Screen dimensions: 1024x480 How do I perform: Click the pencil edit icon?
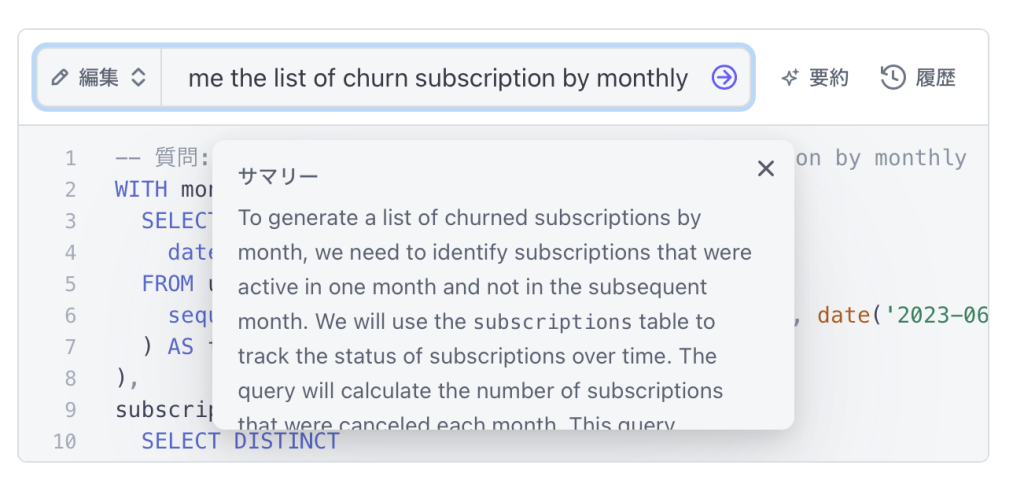click(x=59, y=78)
